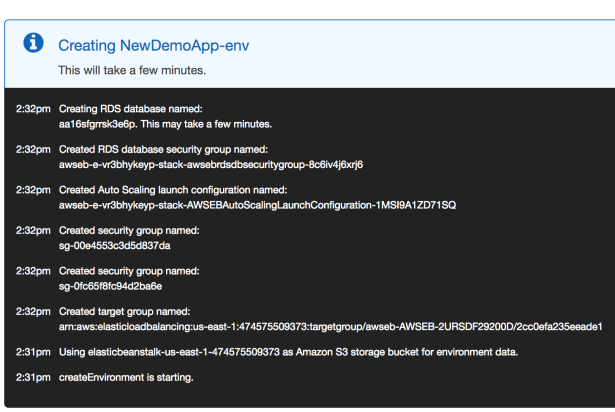Screen dimensions: 615x412
Task: Click the timestamp beside Auto Scaling launch configuration
Action: [33, 189]
